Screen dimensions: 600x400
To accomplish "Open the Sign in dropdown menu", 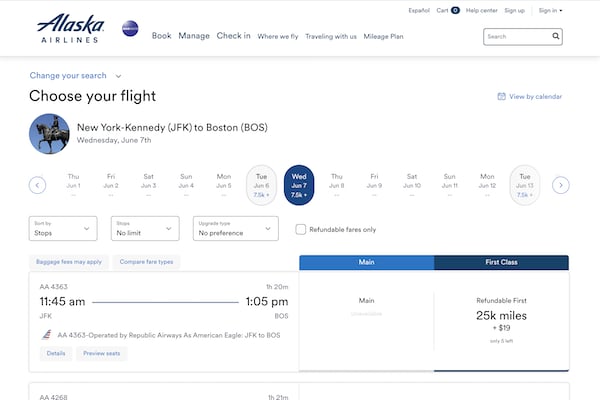I will point(550,10).
